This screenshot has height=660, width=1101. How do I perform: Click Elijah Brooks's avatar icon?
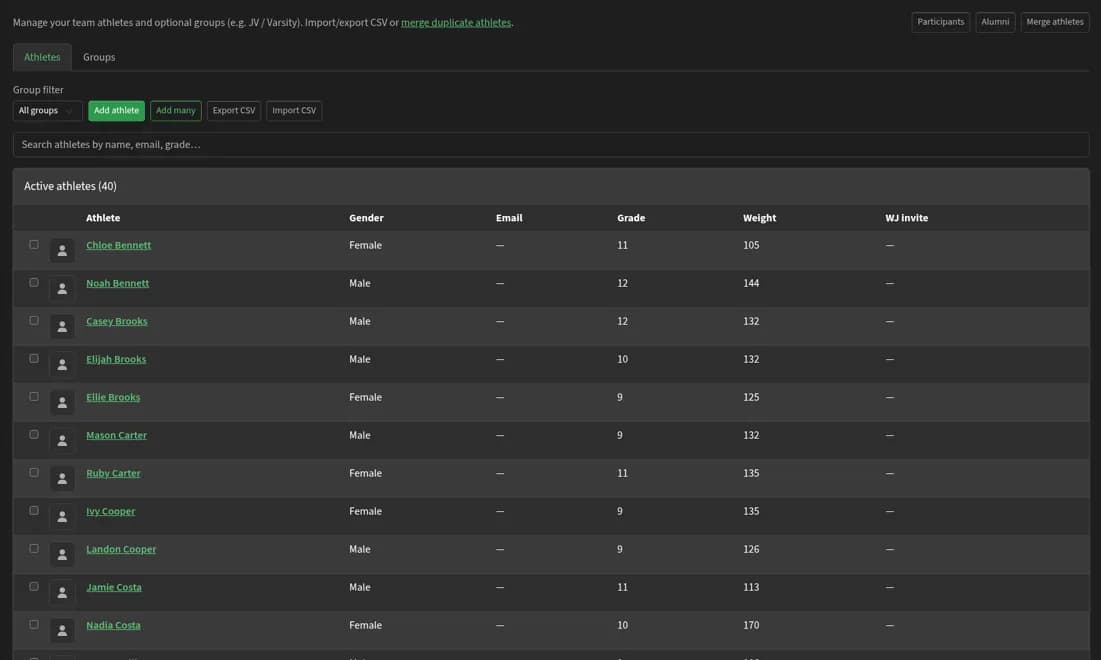click(x=62, y=364)
